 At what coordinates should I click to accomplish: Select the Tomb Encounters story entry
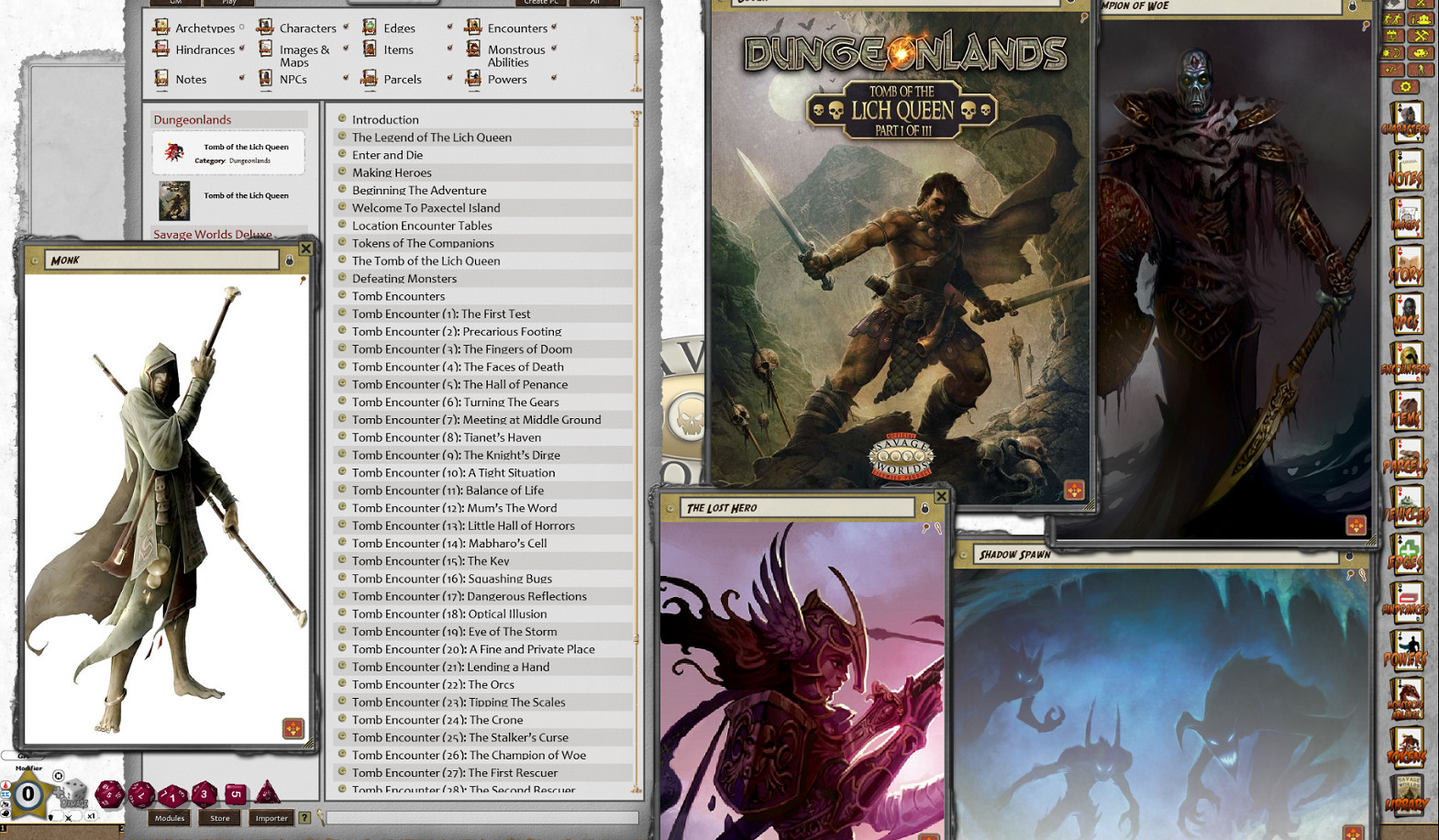tap(398, 296)
